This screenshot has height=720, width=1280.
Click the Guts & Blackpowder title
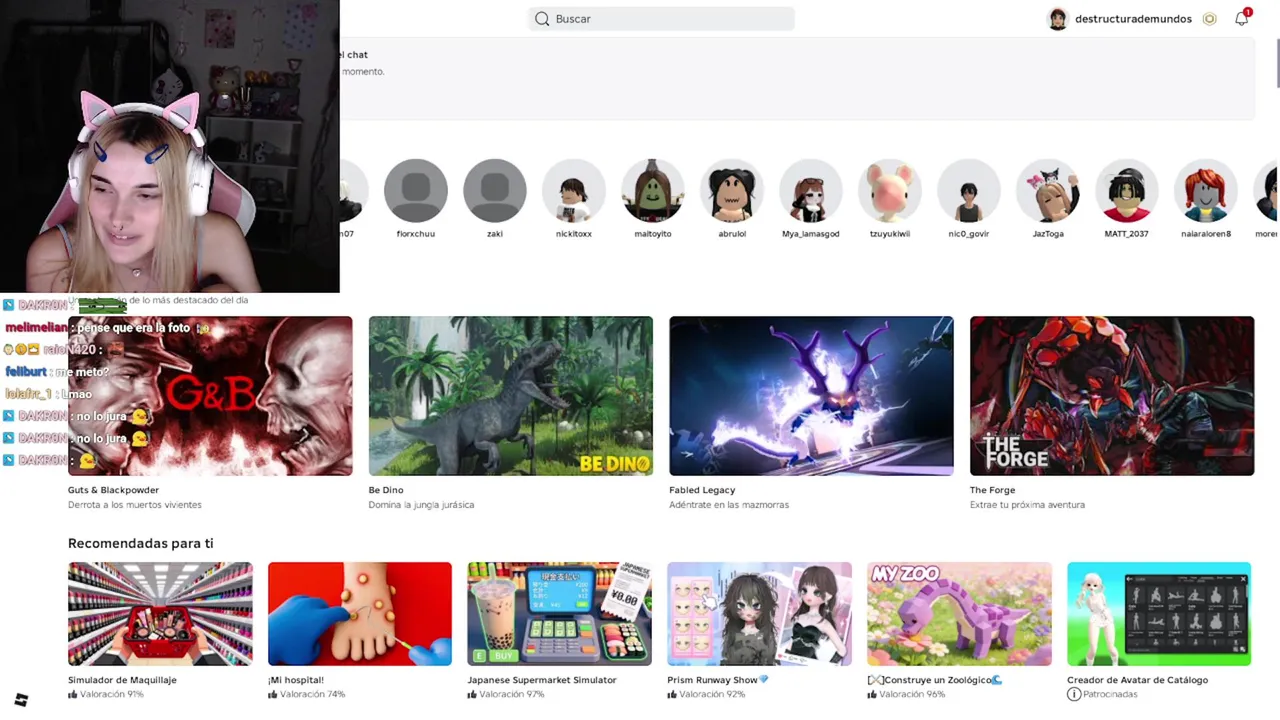coord(113,490)
